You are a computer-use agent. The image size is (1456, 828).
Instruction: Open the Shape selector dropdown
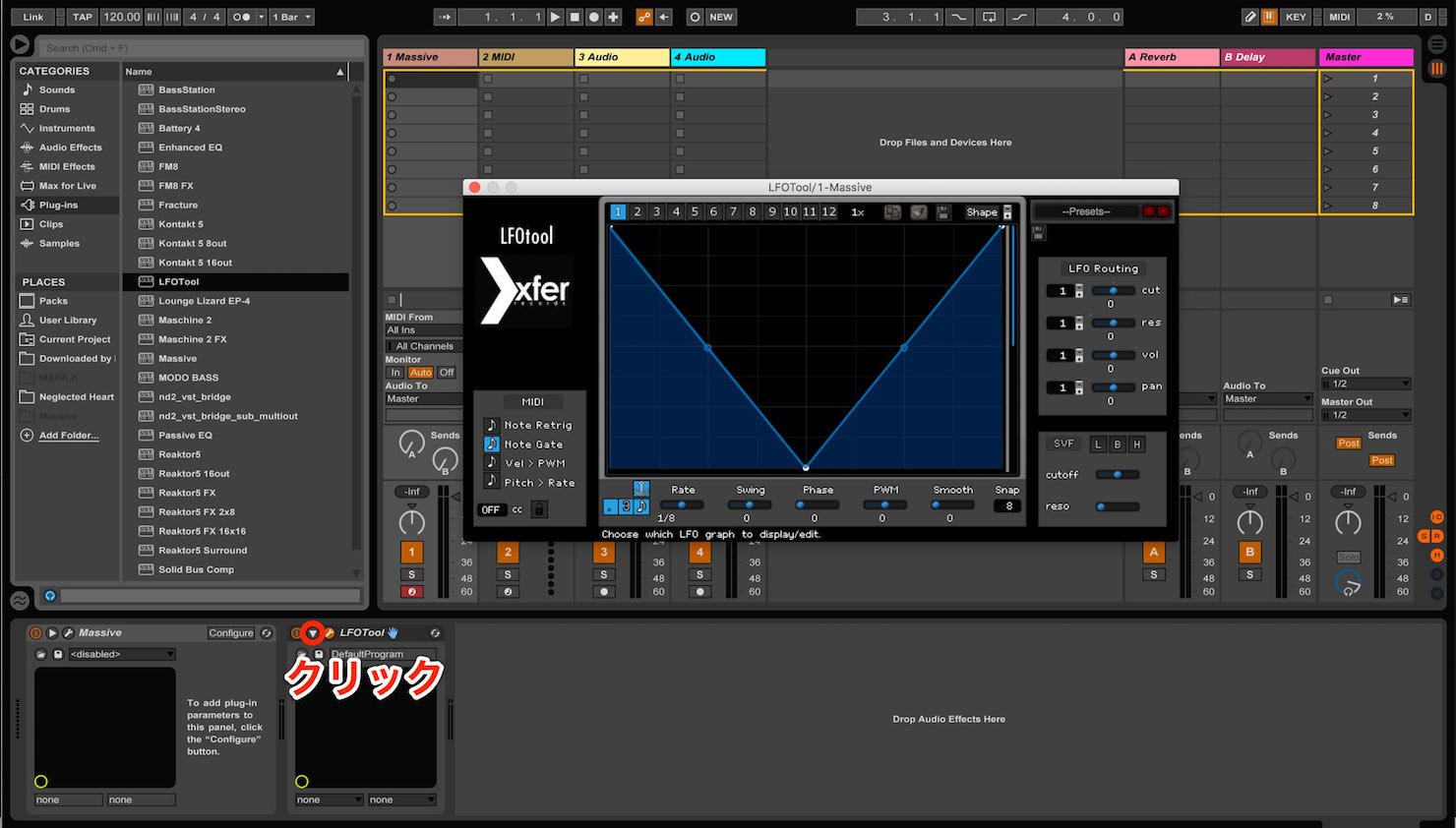point(989,212)
